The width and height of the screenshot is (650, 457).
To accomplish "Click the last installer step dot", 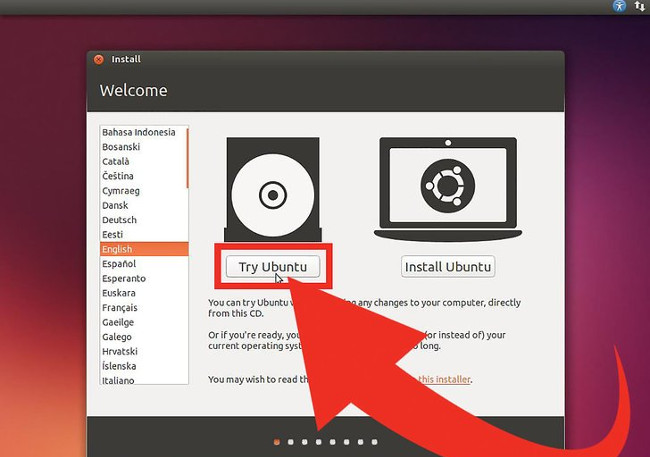I will 374,442.
